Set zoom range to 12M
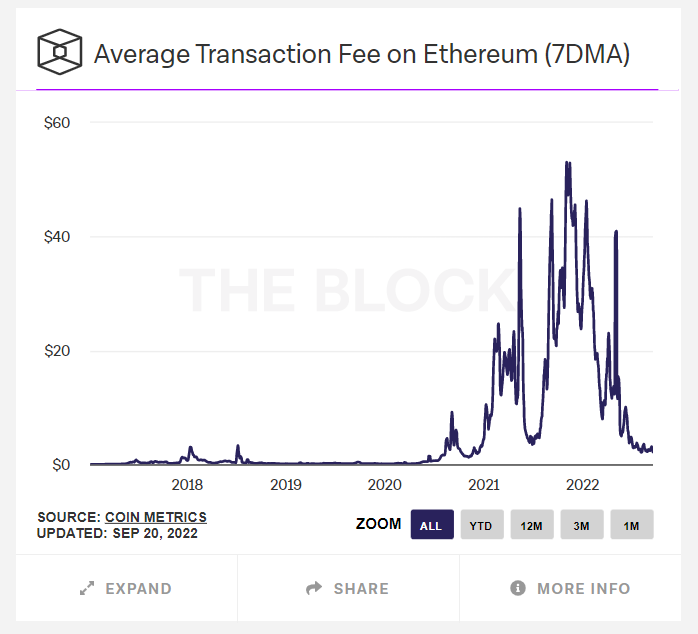The width and height of the screenshot is (698, 634). click(531, 525)
